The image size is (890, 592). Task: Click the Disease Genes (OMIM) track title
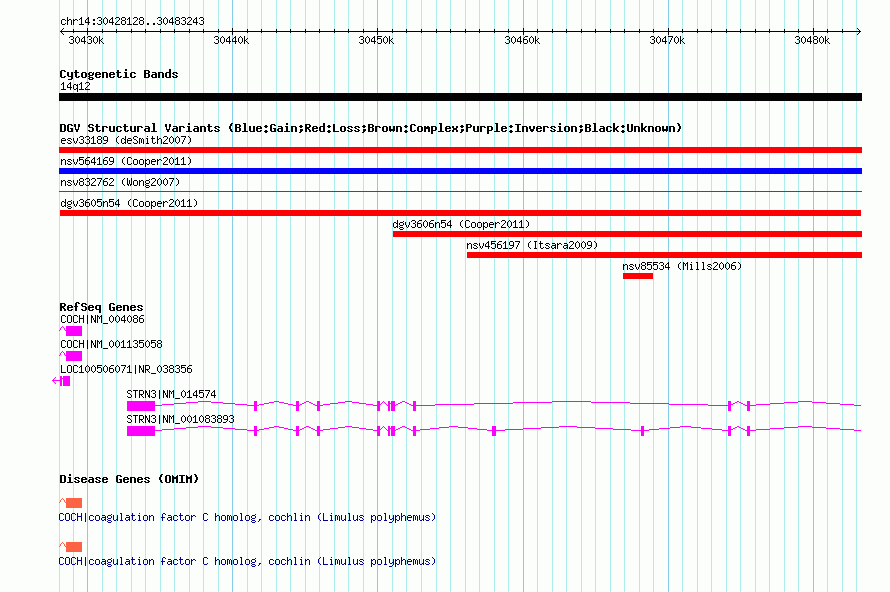tap(129, 479)
